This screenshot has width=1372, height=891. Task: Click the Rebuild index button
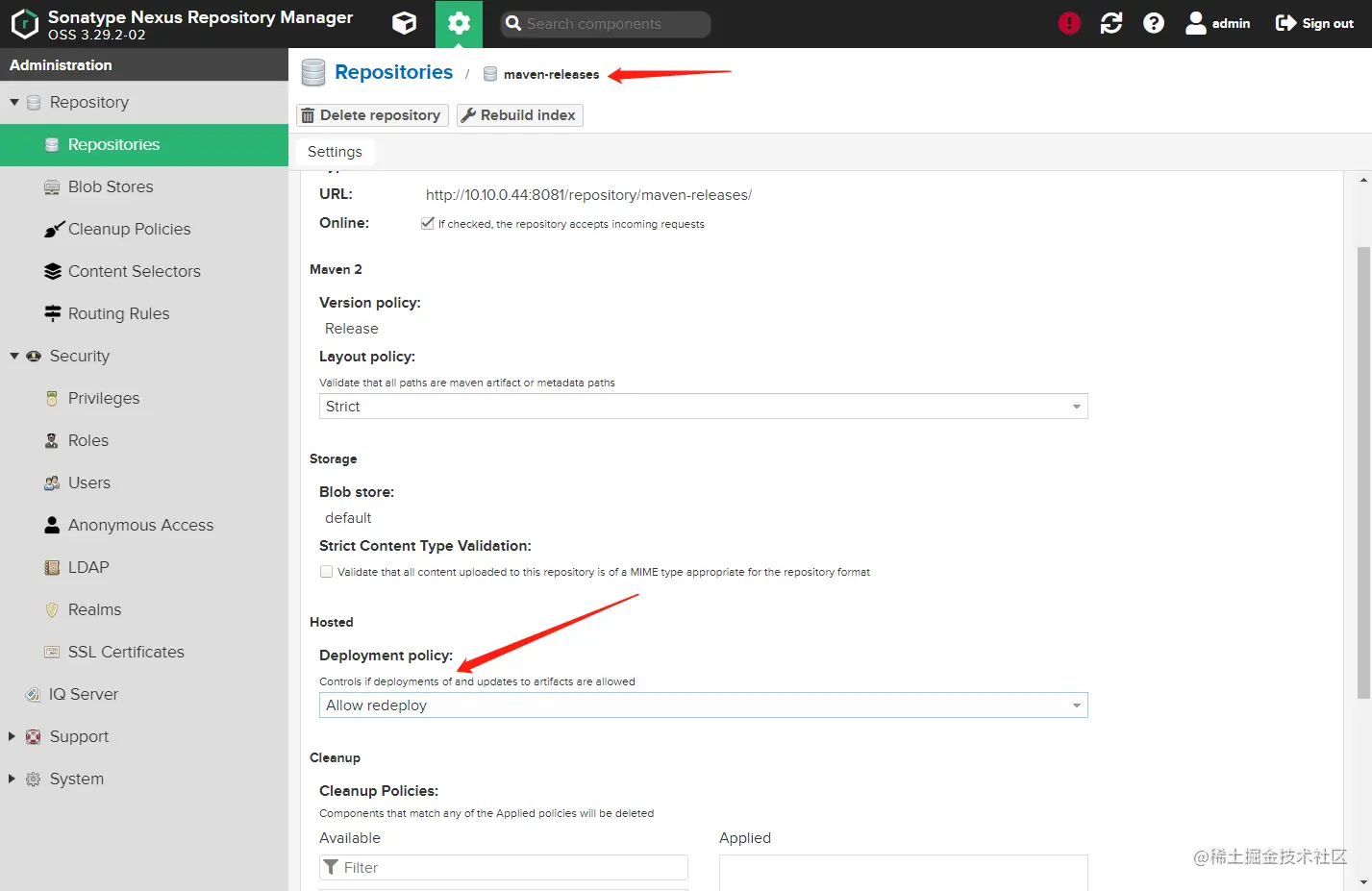[519, 115]
